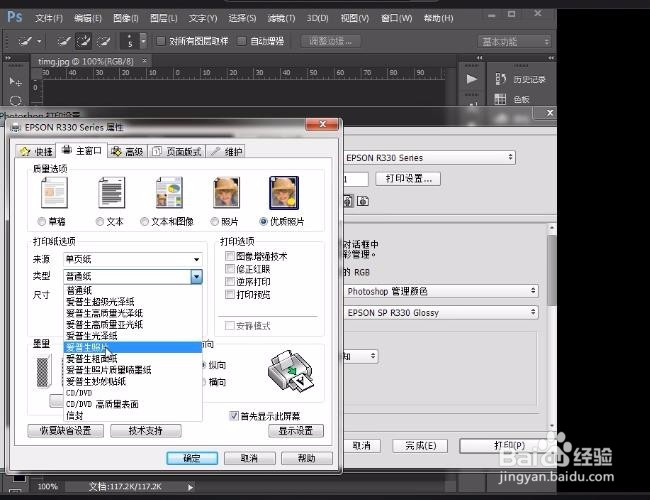Click the 显示设置 button
The width and height of the screenshot is (650, 500).
[x=296, y=431]
